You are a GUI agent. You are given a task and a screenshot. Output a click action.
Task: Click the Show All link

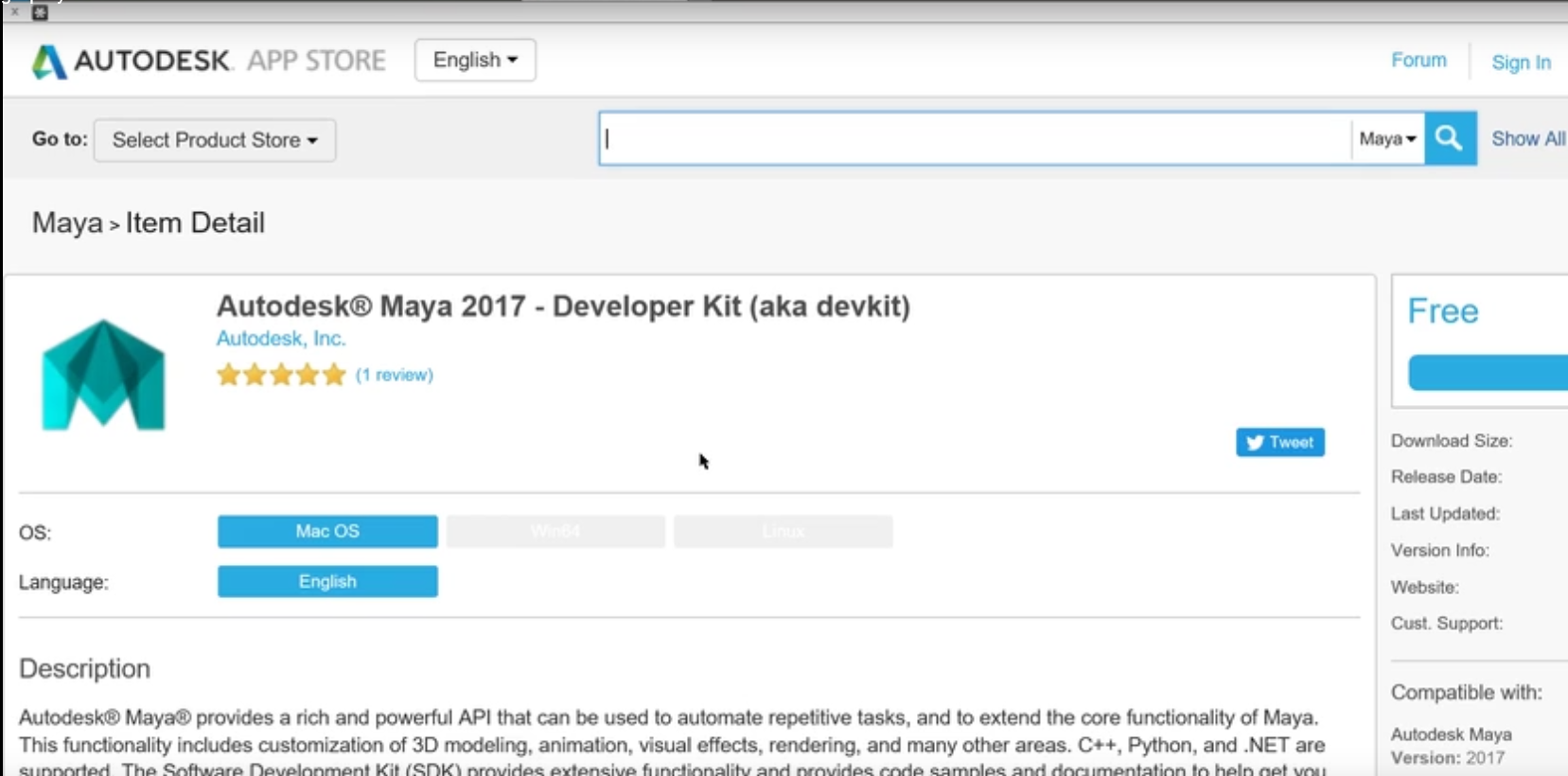(x=1528, y=139)
